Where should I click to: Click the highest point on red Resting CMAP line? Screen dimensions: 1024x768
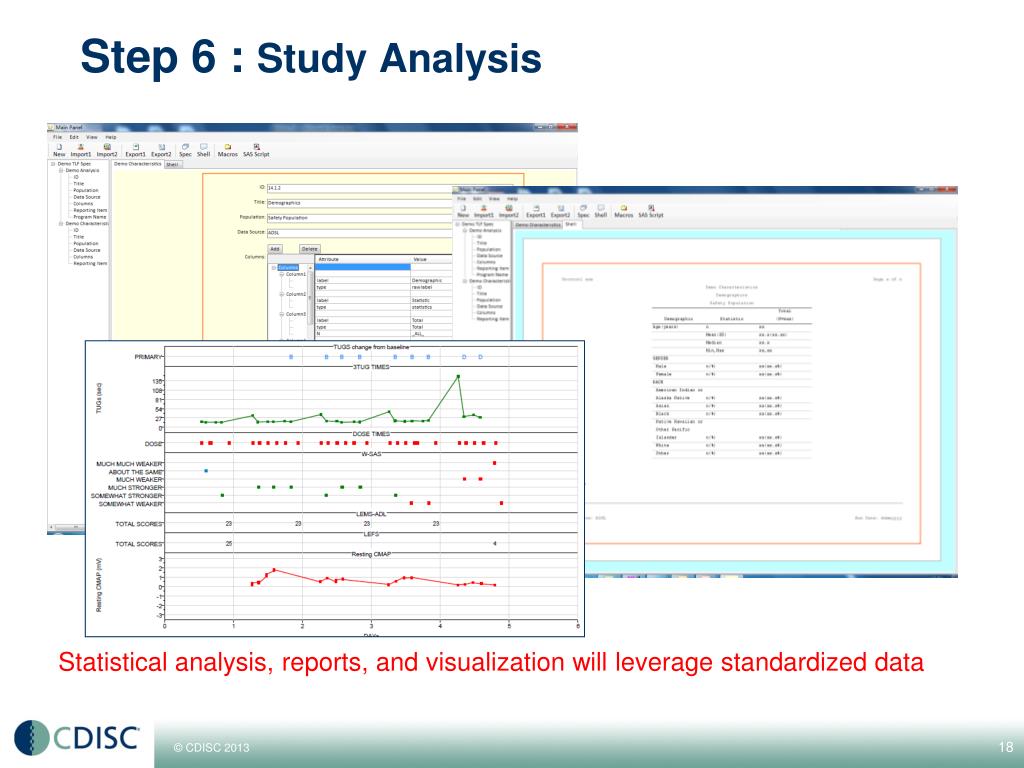pos(274,570)
